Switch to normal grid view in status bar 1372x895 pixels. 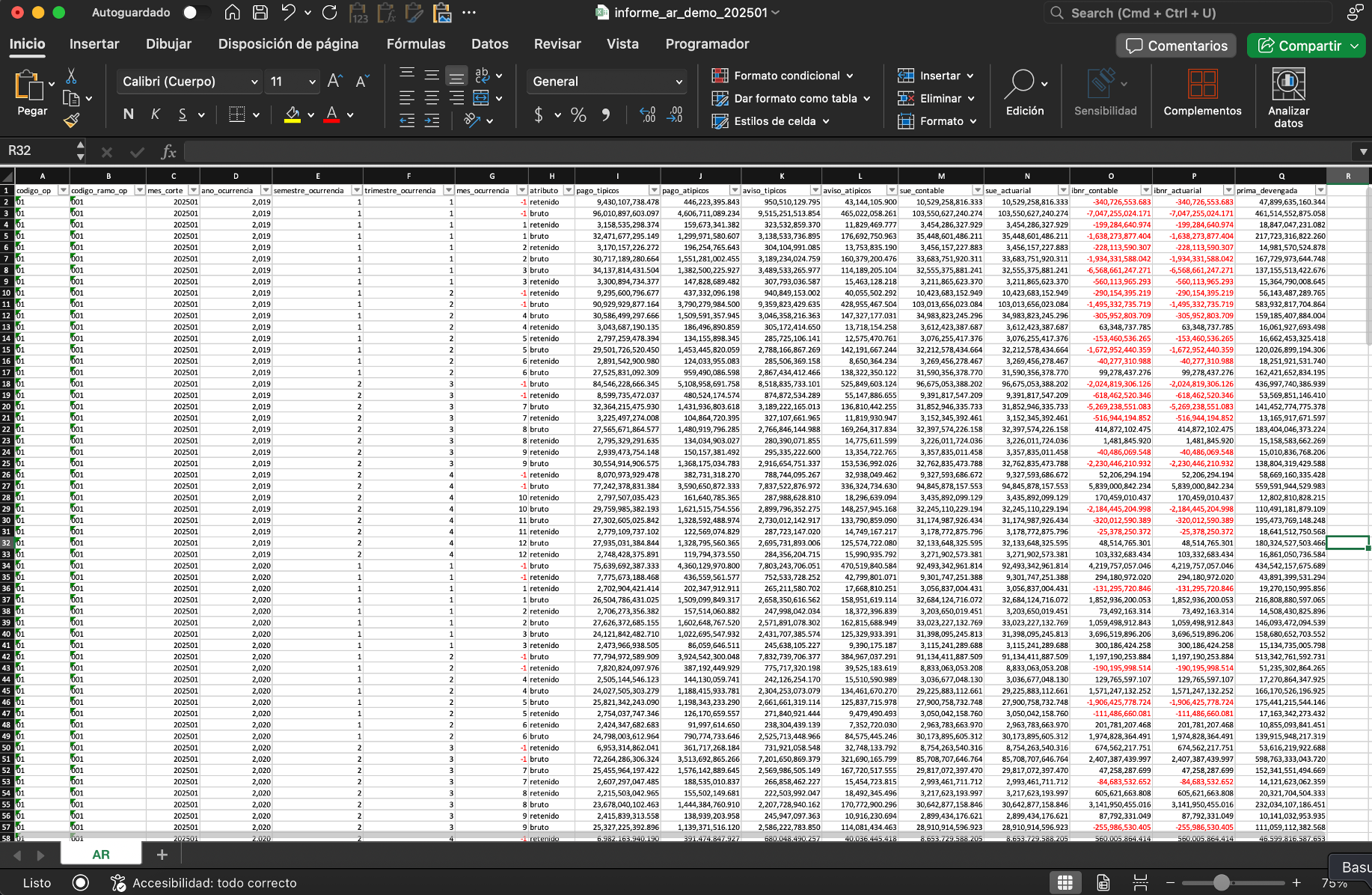pyautogui.click(x=1065, y=883)
